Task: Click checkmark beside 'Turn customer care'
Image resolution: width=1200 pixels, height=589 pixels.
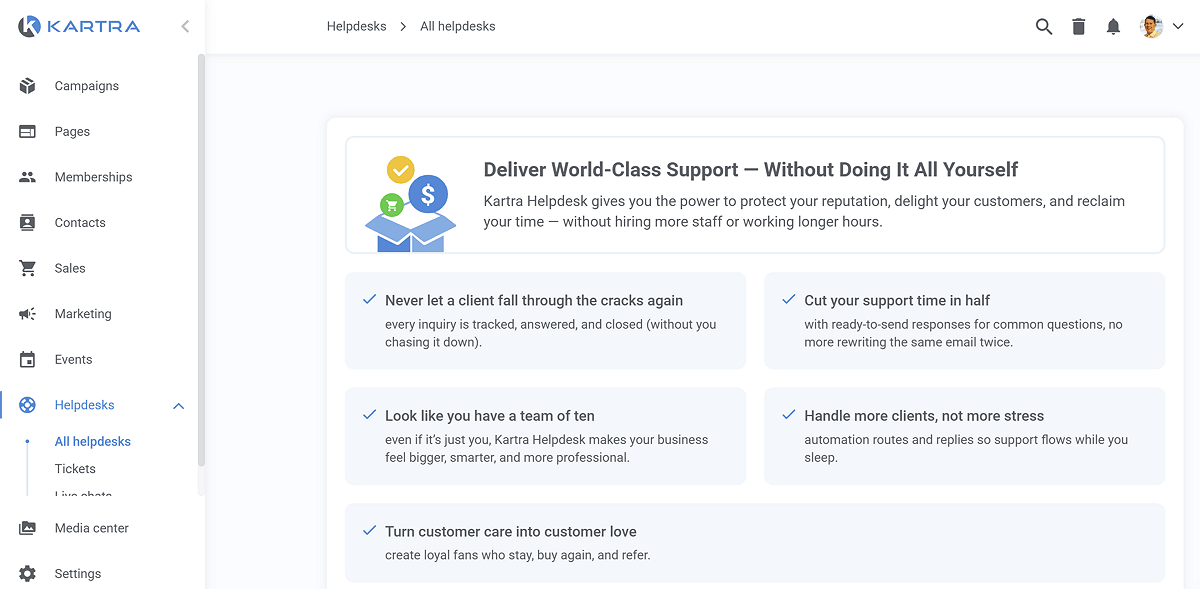Action: coord(369,531)
